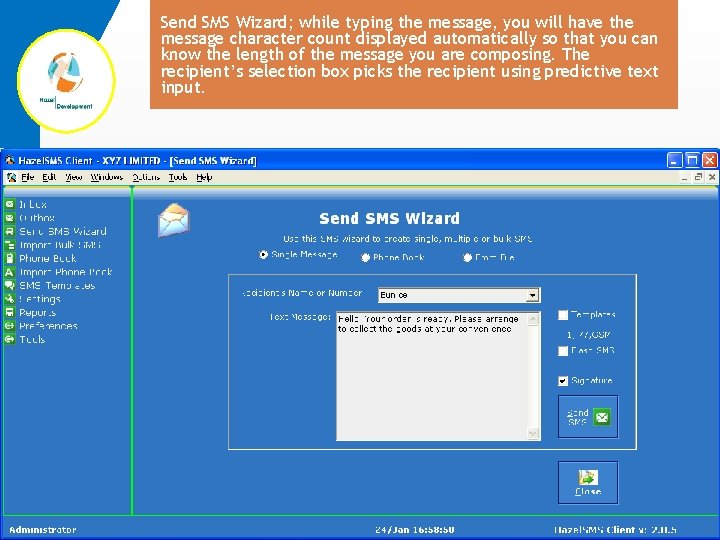Click the green envelope on Send SMS
This screenshot has height=540, width=720.
tap(602, 417)
